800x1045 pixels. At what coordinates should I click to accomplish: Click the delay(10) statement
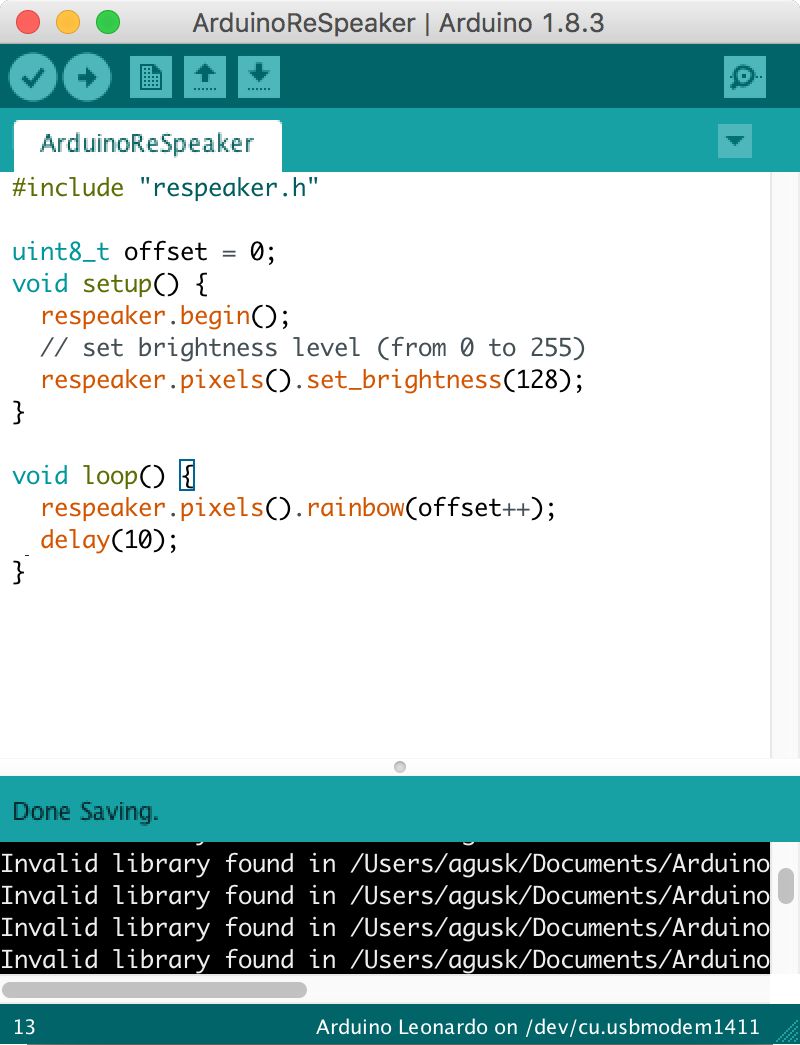pos(109,540)
